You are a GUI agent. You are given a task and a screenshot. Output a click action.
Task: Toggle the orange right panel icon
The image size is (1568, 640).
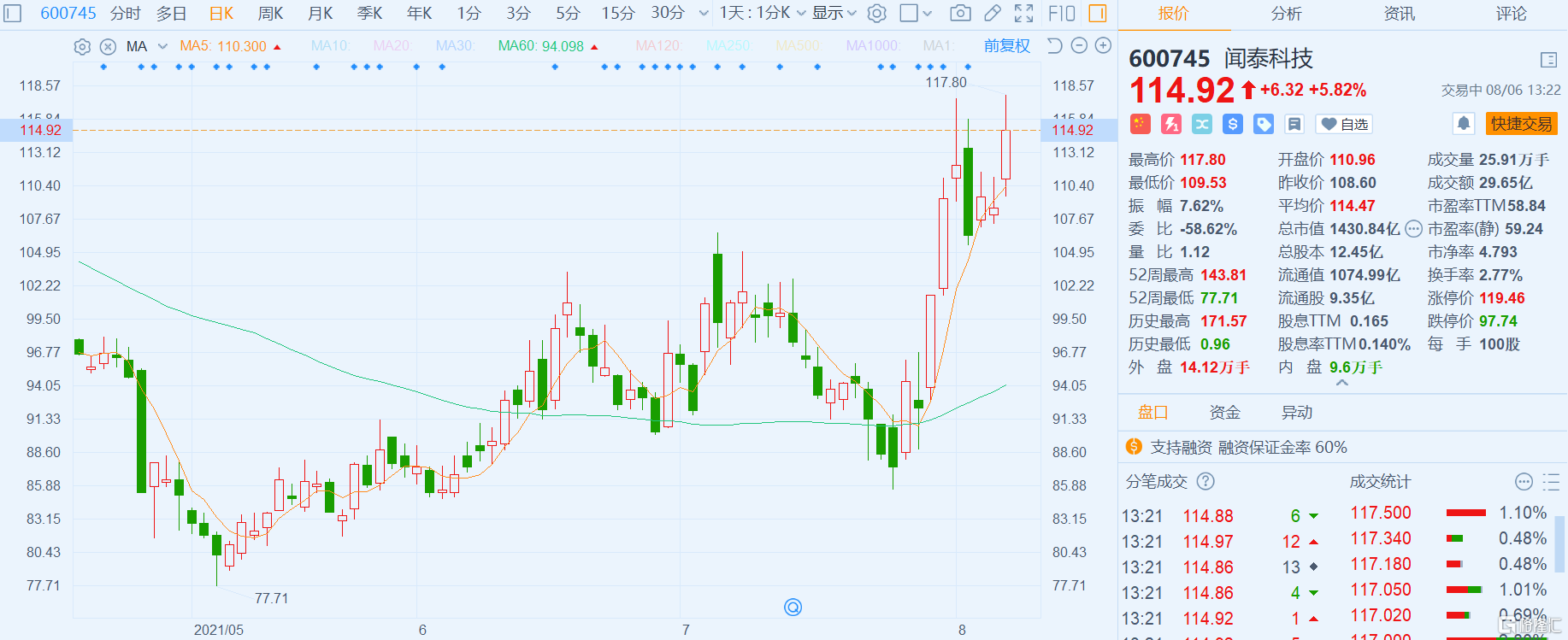pyautogui.click(x=1098, y=13)
